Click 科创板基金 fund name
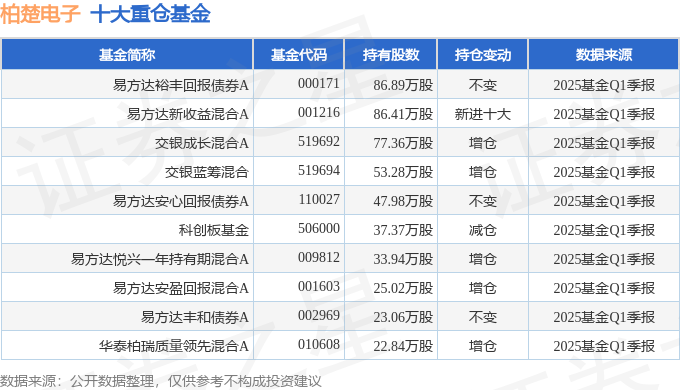 (x=214, y=230)
